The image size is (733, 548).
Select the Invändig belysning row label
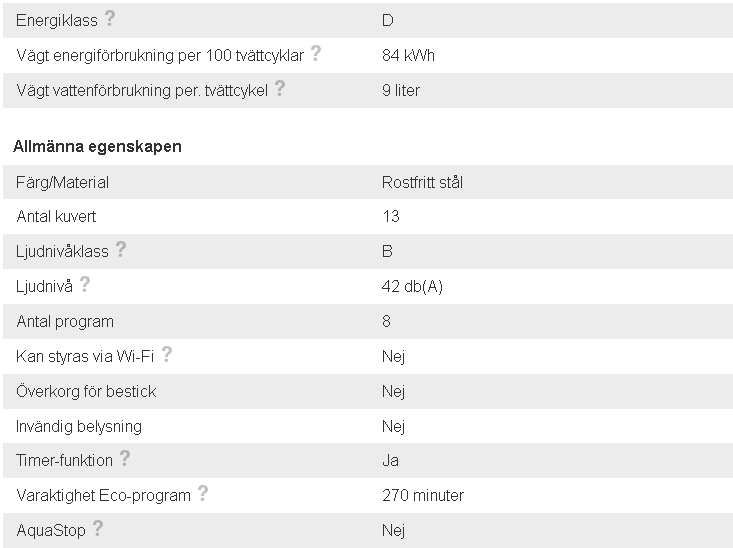(79, 426)
